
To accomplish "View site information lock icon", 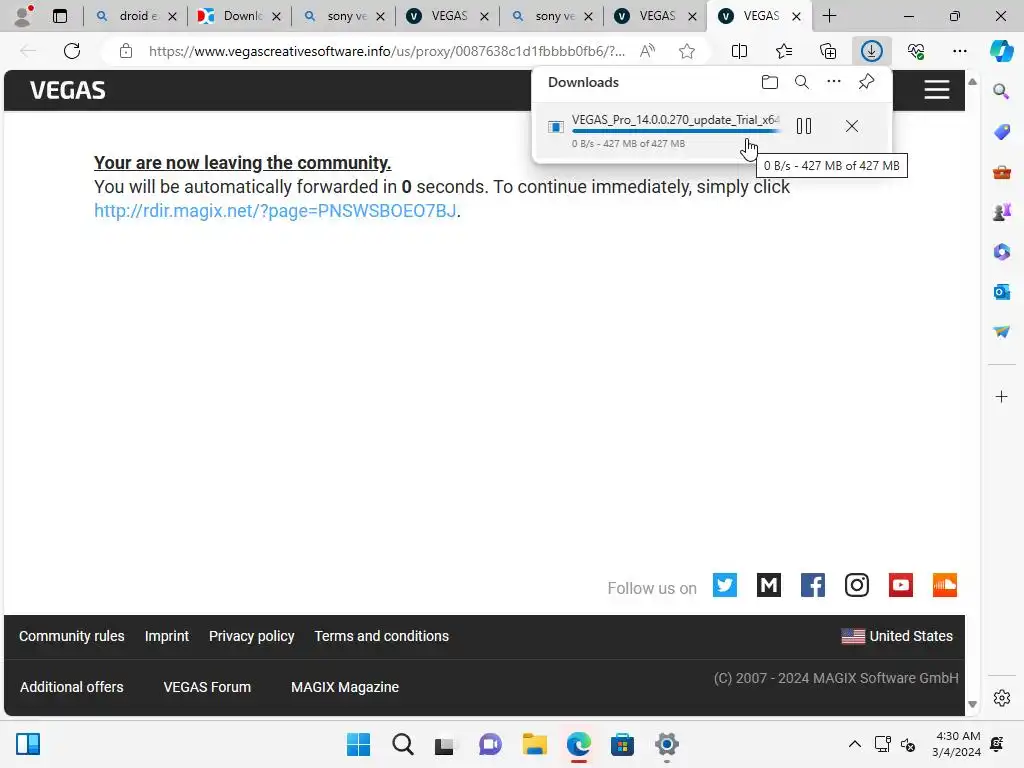I will [126, 51].
